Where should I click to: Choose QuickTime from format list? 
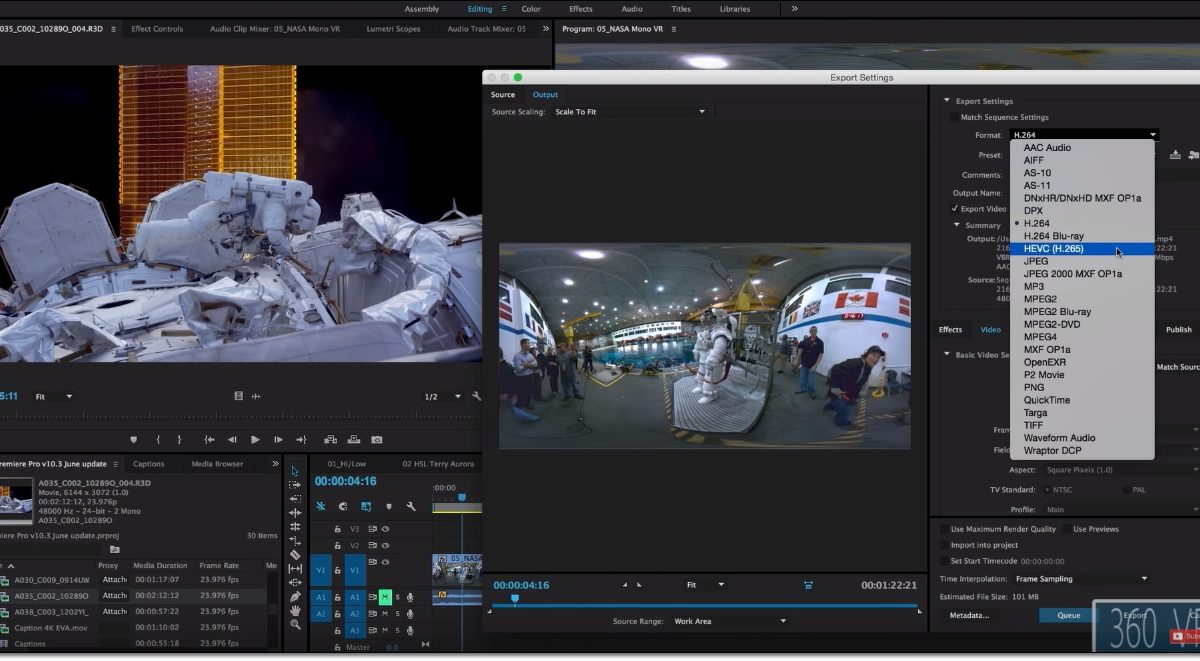[1082, 400]
